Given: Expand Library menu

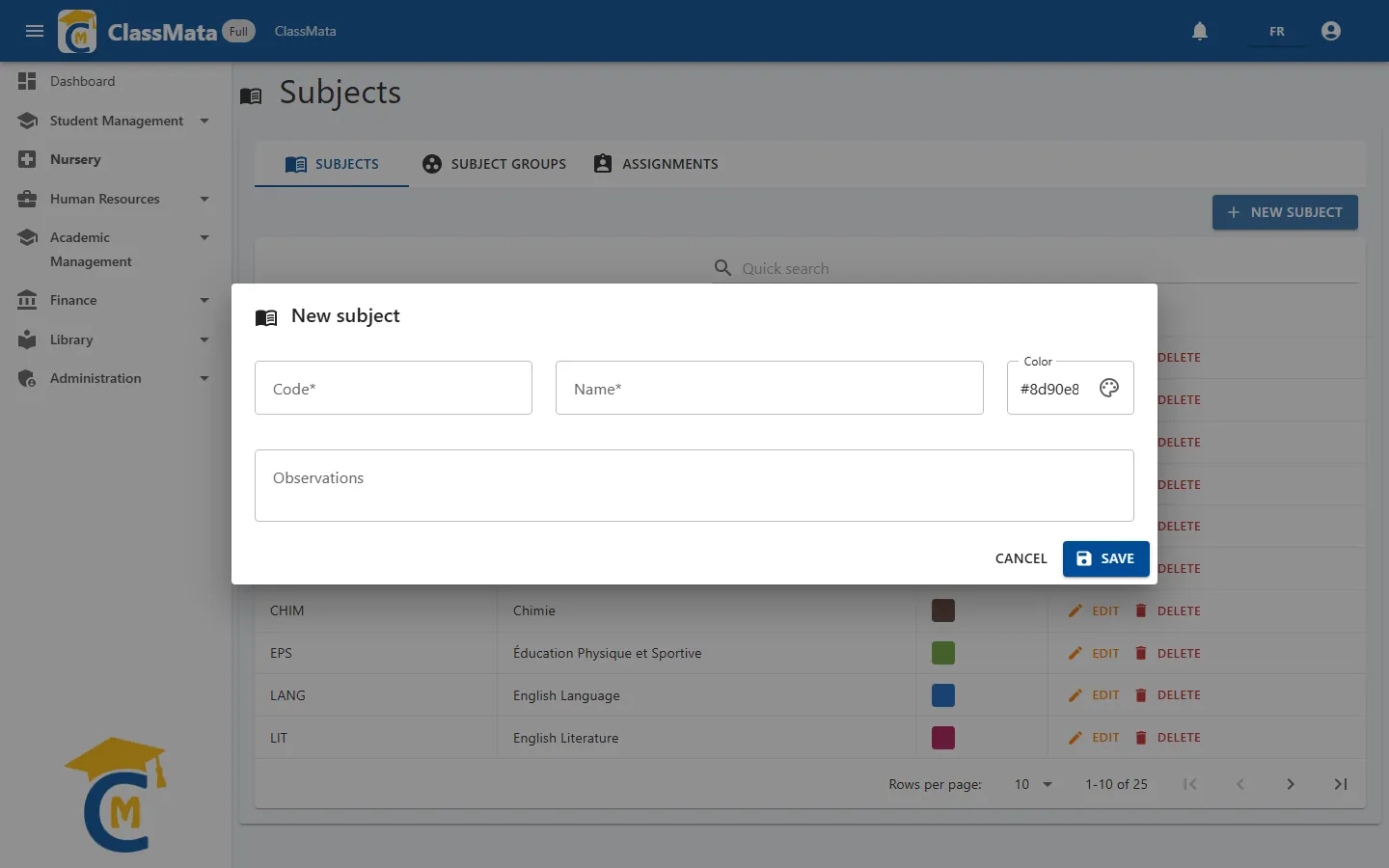Looking at the screenshot, I should 204,339.
